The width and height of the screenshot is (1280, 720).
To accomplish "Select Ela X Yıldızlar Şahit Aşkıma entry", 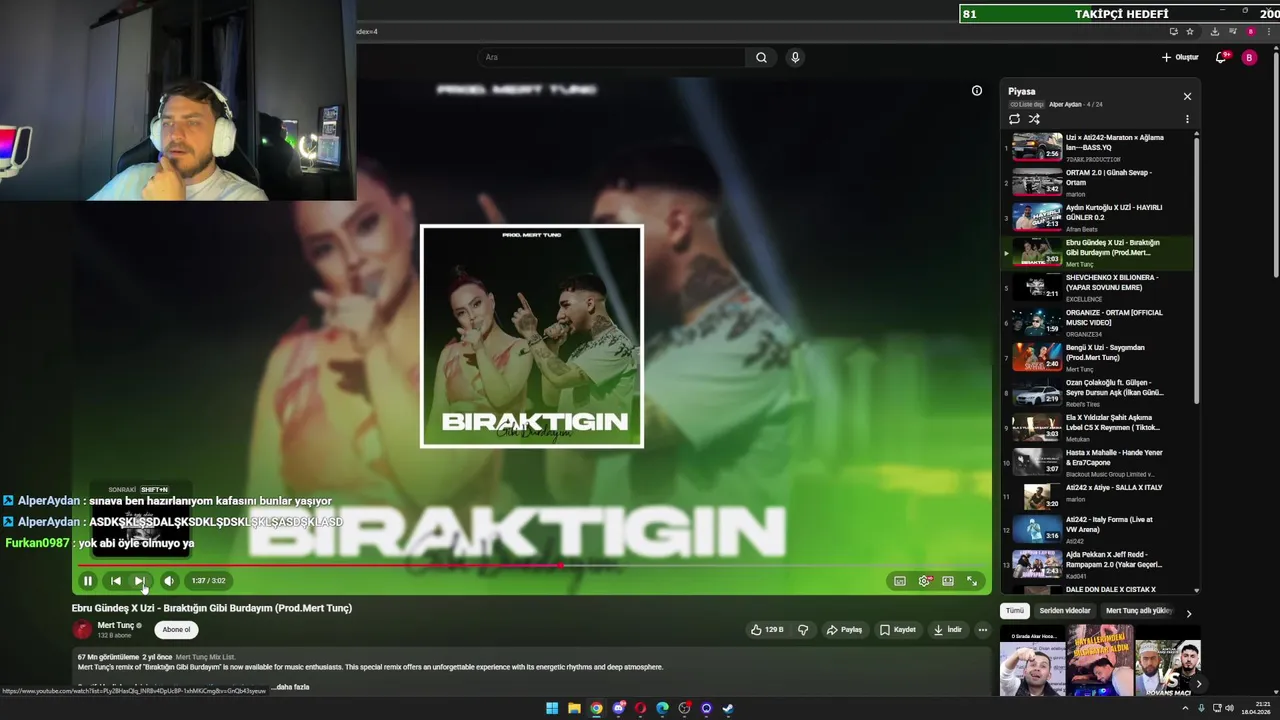I will coord(1098,427).
